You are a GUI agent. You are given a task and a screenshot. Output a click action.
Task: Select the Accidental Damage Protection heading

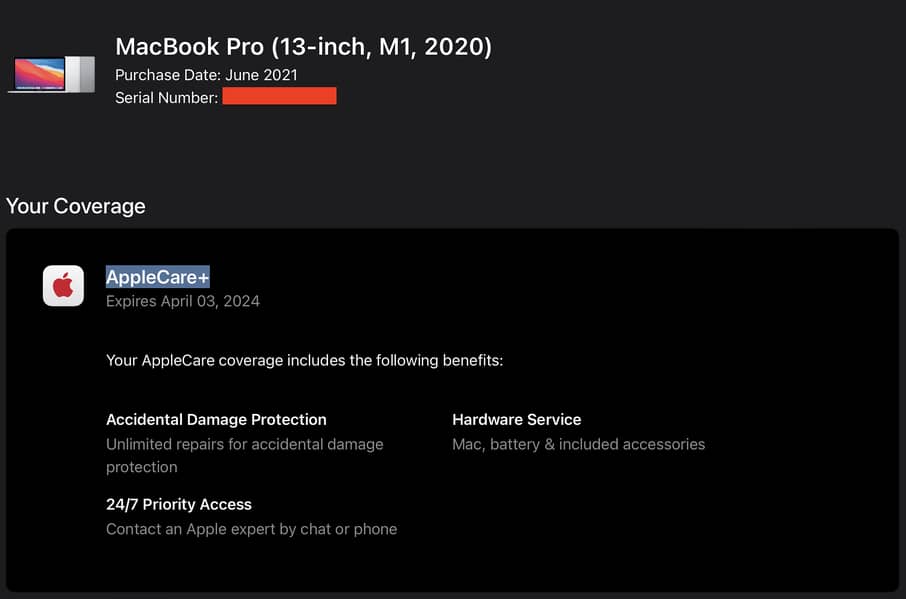[216, 419]
